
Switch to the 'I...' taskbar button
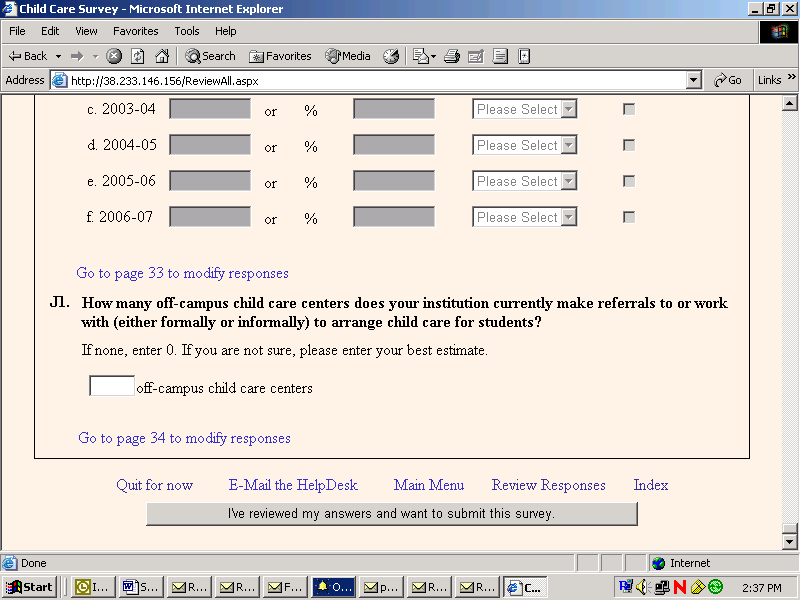tap(94, 587)
